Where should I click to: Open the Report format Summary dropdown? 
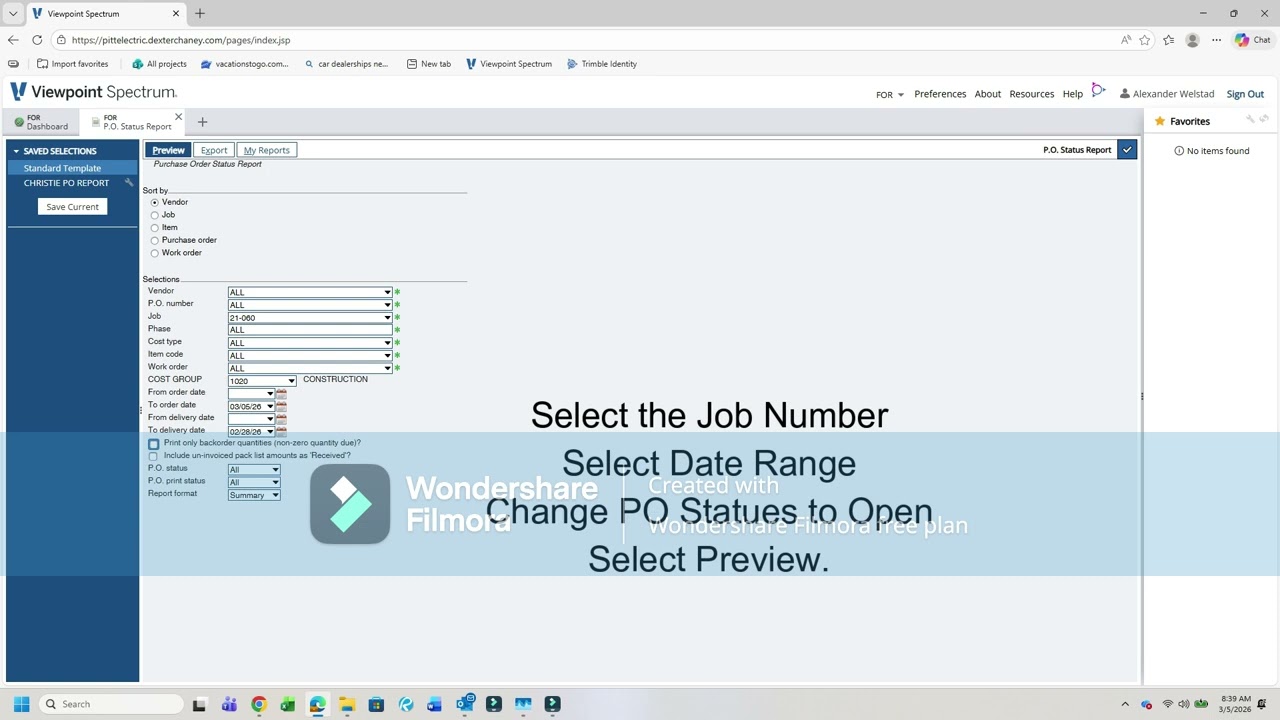[254, 495]
